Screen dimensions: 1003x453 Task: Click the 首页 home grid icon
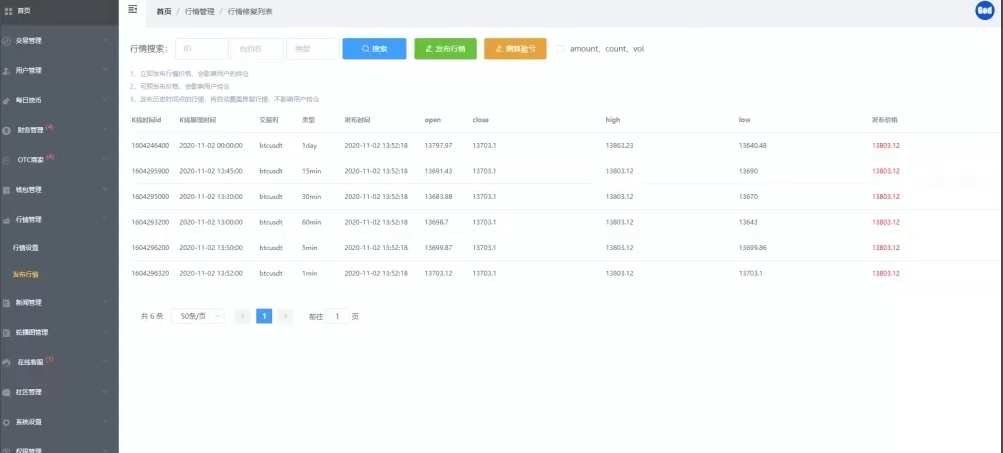(x=8, y=11)
